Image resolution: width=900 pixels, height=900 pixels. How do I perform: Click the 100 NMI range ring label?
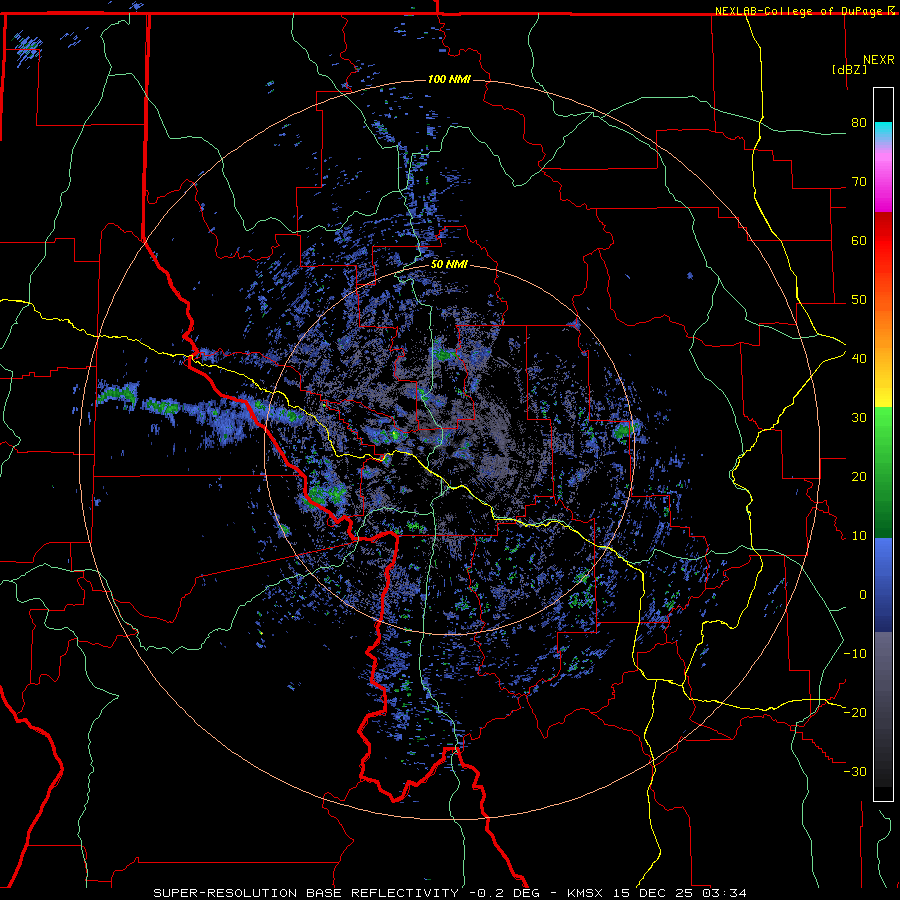click(449, 79)
